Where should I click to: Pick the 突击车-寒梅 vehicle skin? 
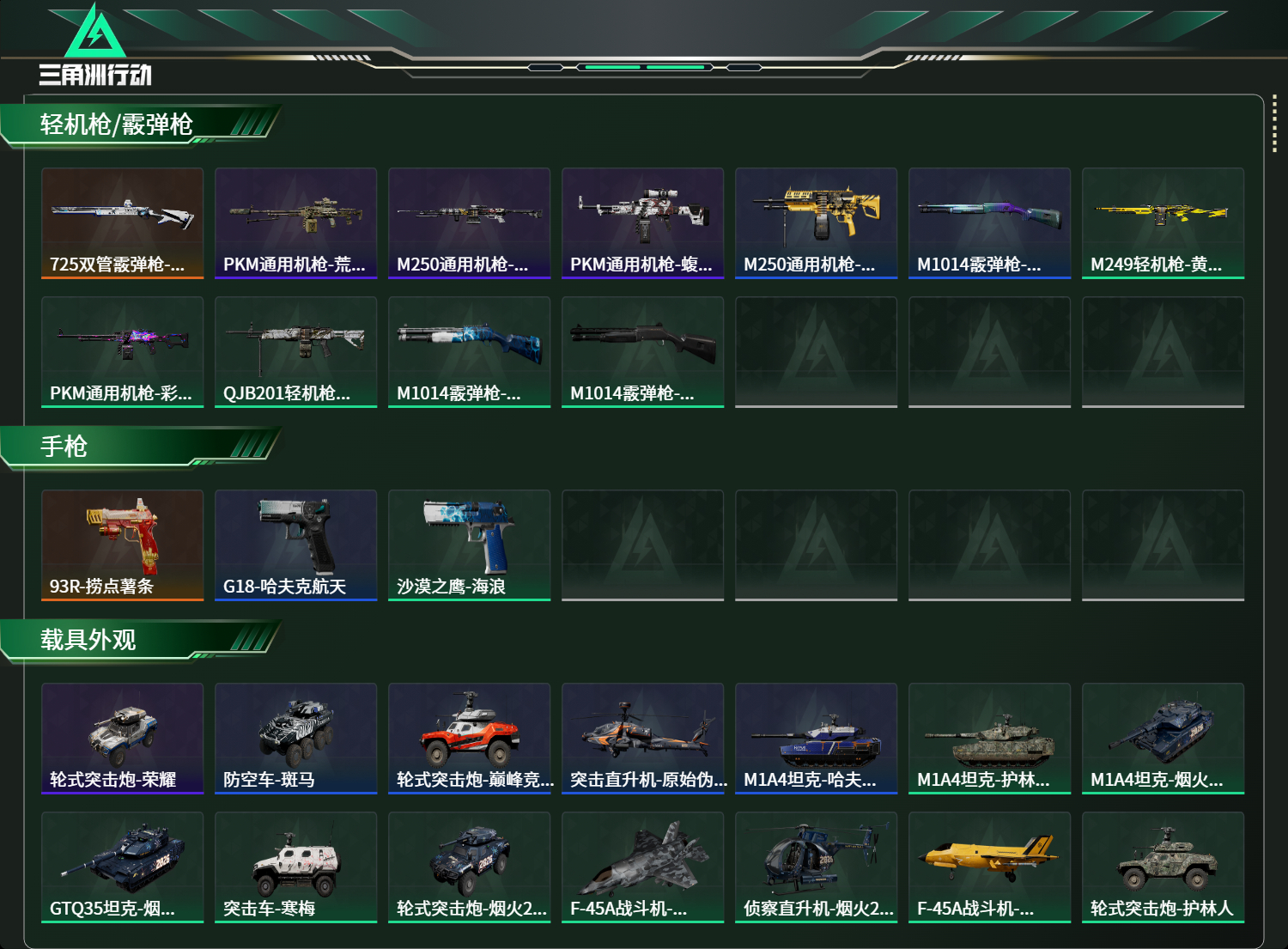(296, 867)
